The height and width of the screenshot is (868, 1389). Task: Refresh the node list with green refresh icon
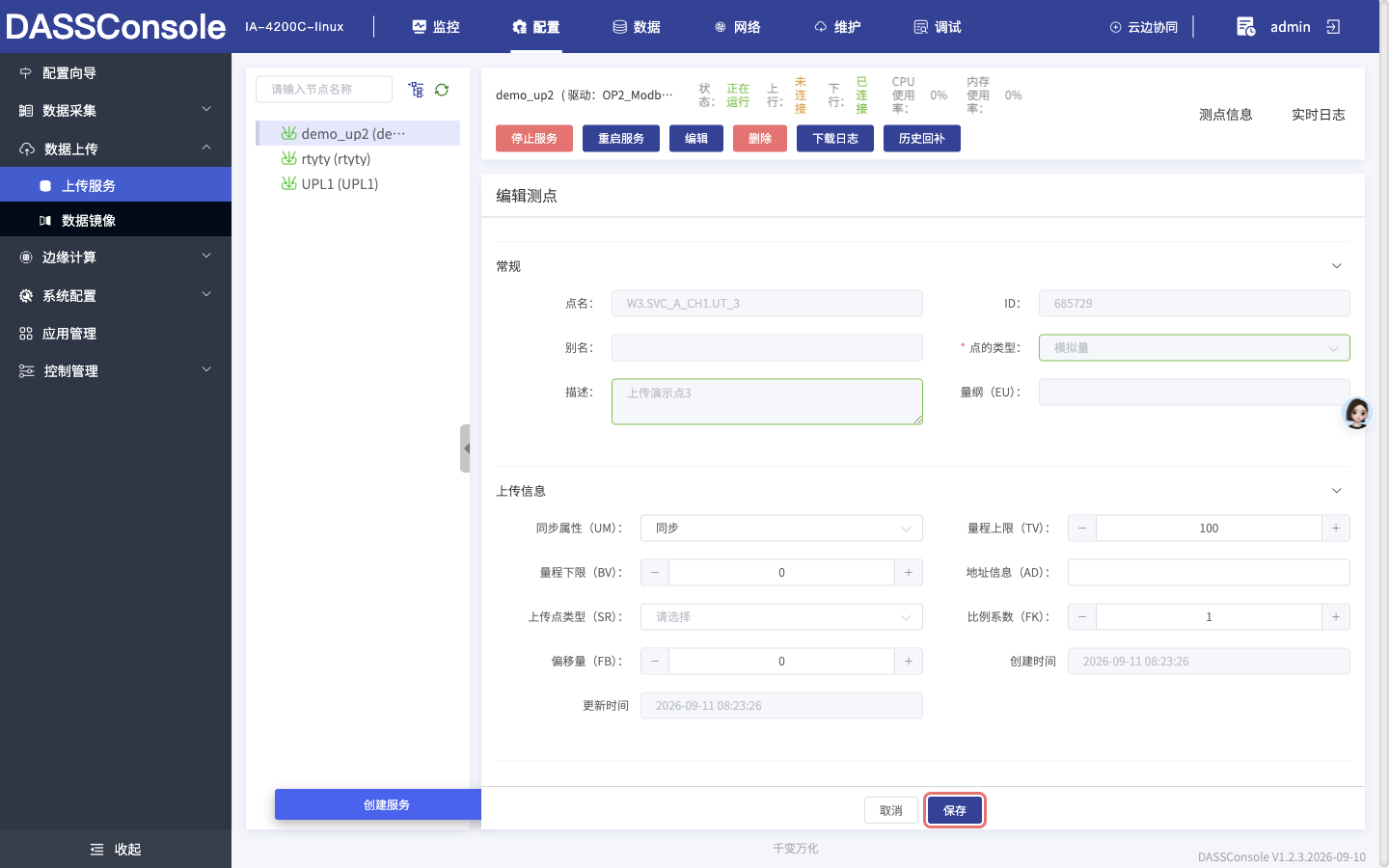point(442,90)
